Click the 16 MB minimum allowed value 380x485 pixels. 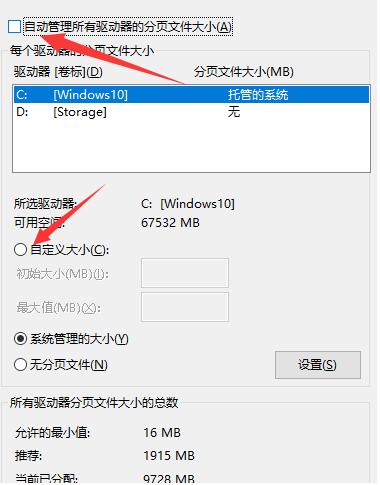[162, 433]
